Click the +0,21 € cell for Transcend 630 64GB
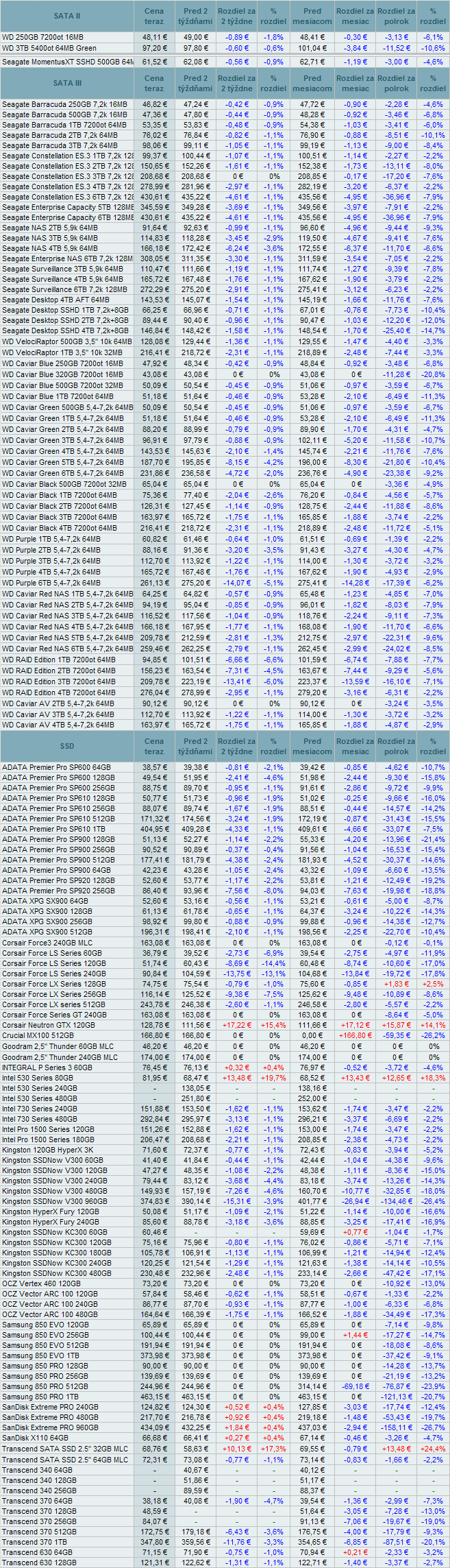The height and width of the screenshot is (1568, 450). tap(355, 1552)
